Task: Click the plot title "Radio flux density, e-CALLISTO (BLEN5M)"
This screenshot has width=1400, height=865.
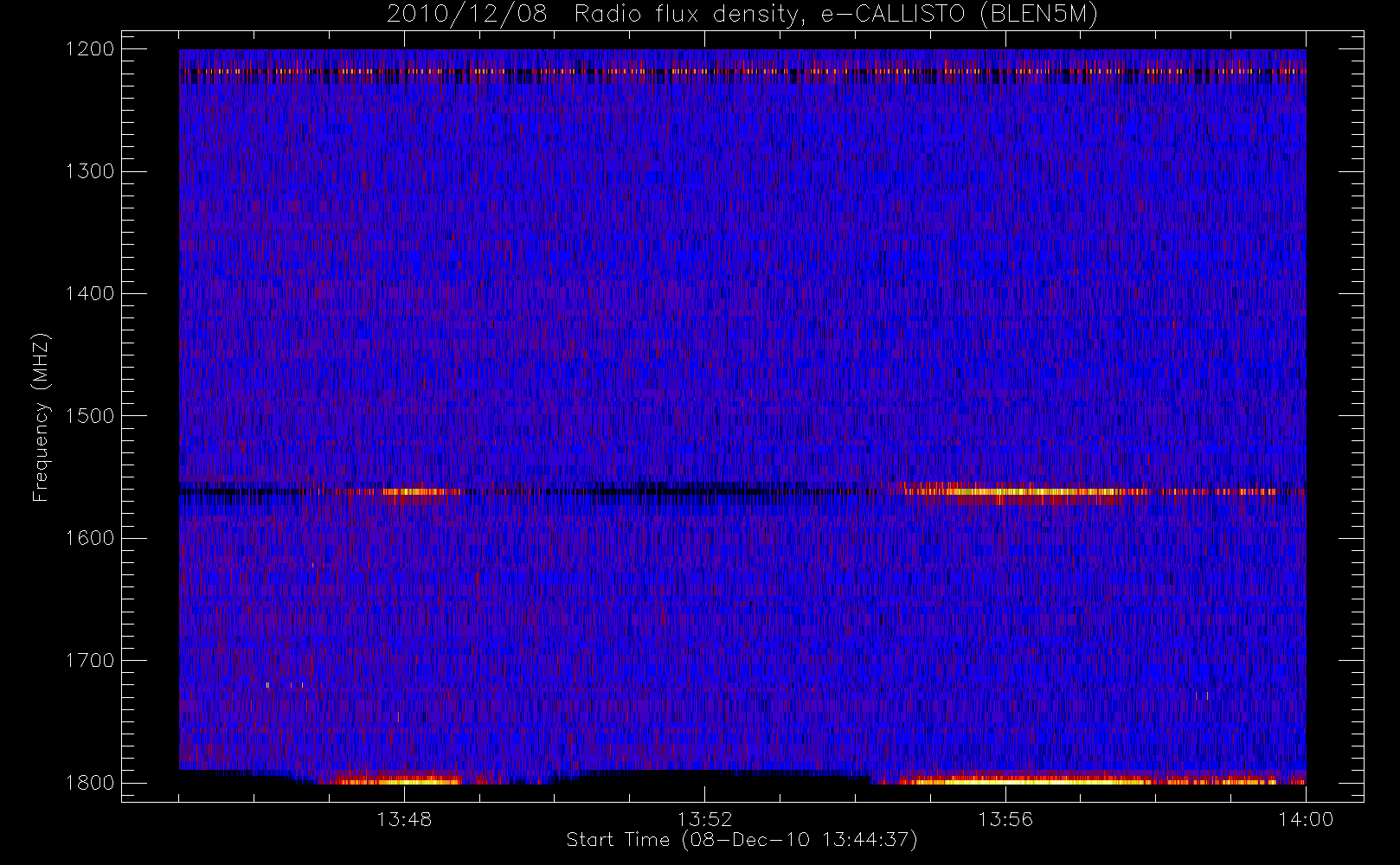Action: click(x=836, y=15)
